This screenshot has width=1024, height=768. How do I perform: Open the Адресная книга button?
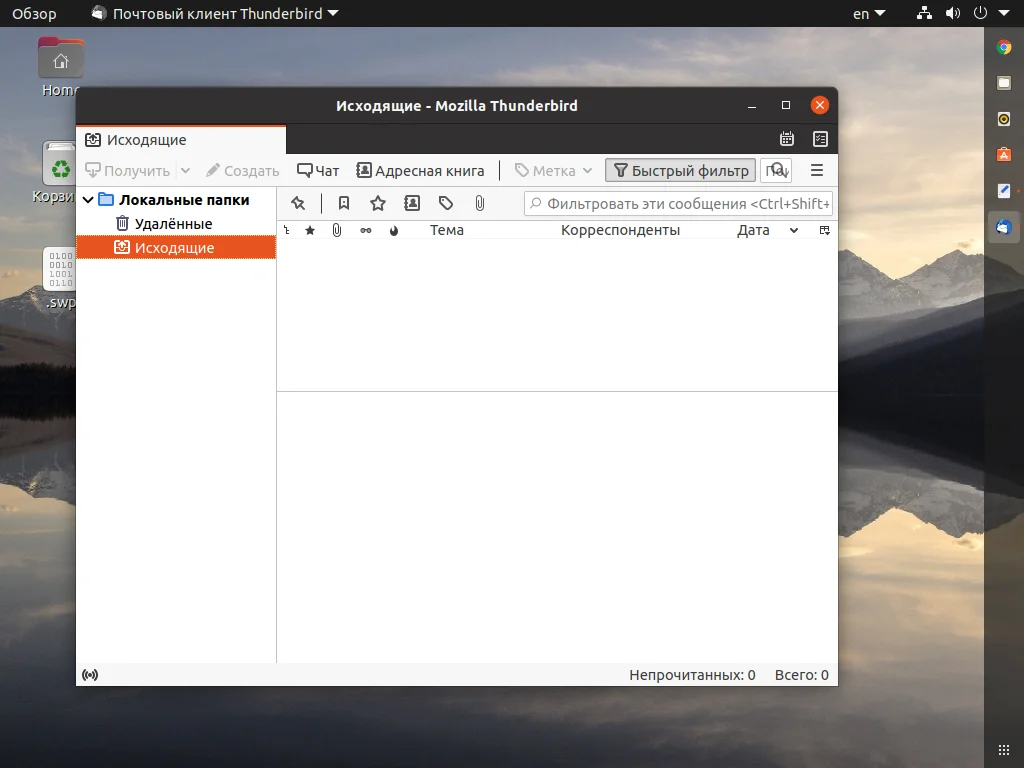tap(420, 171)
